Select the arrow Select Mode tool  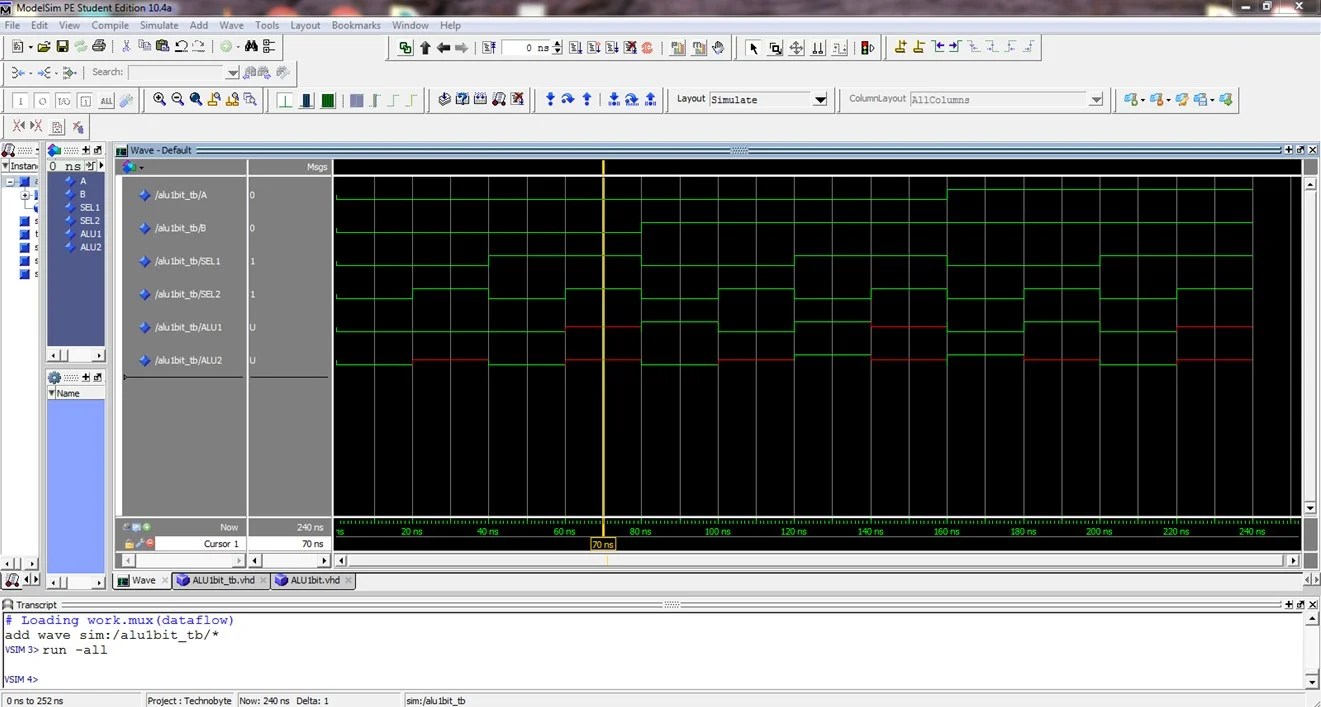(x=753, y=48)
